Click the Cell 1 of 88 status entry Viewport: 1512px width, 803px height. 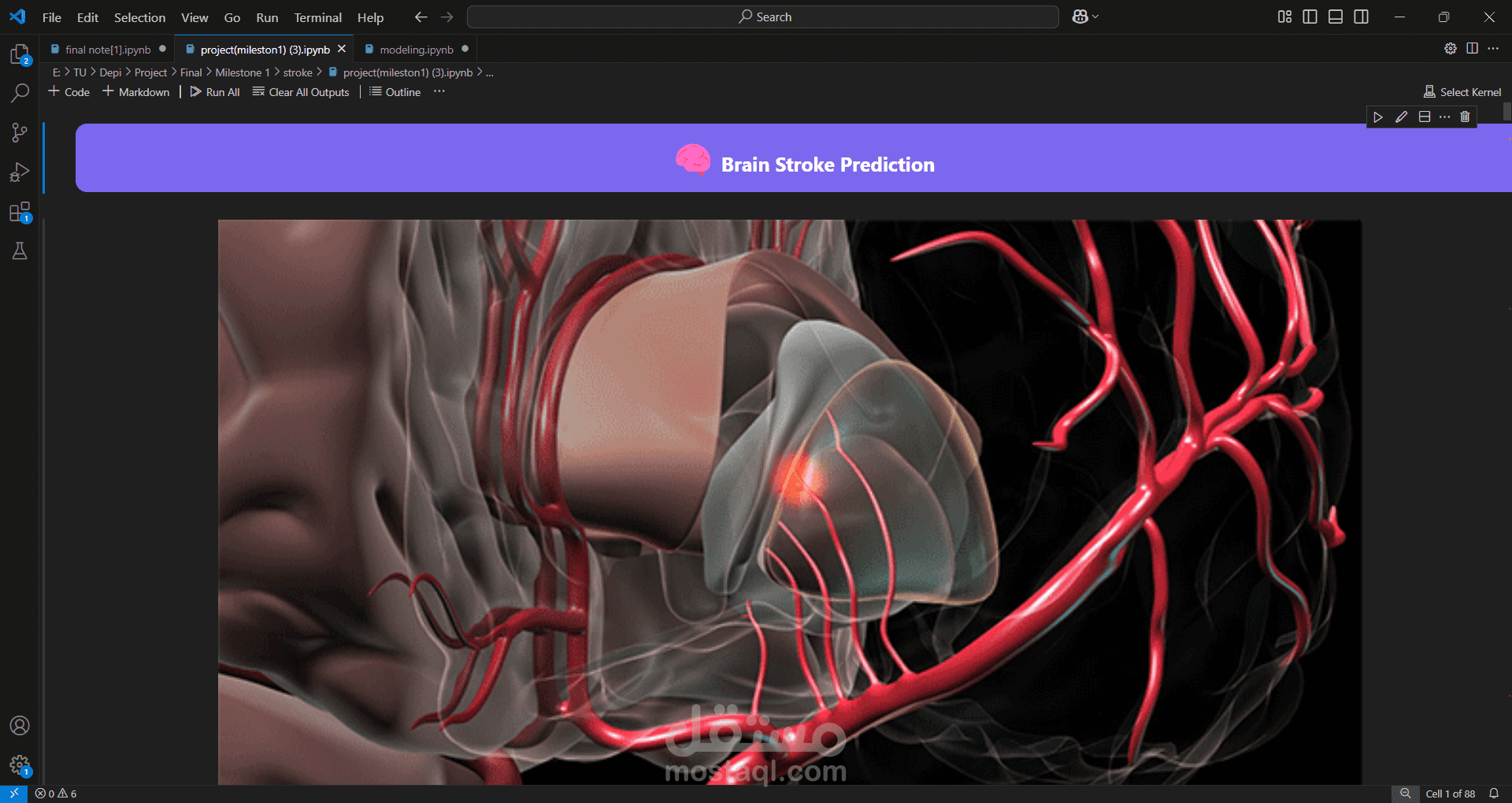1450,794
